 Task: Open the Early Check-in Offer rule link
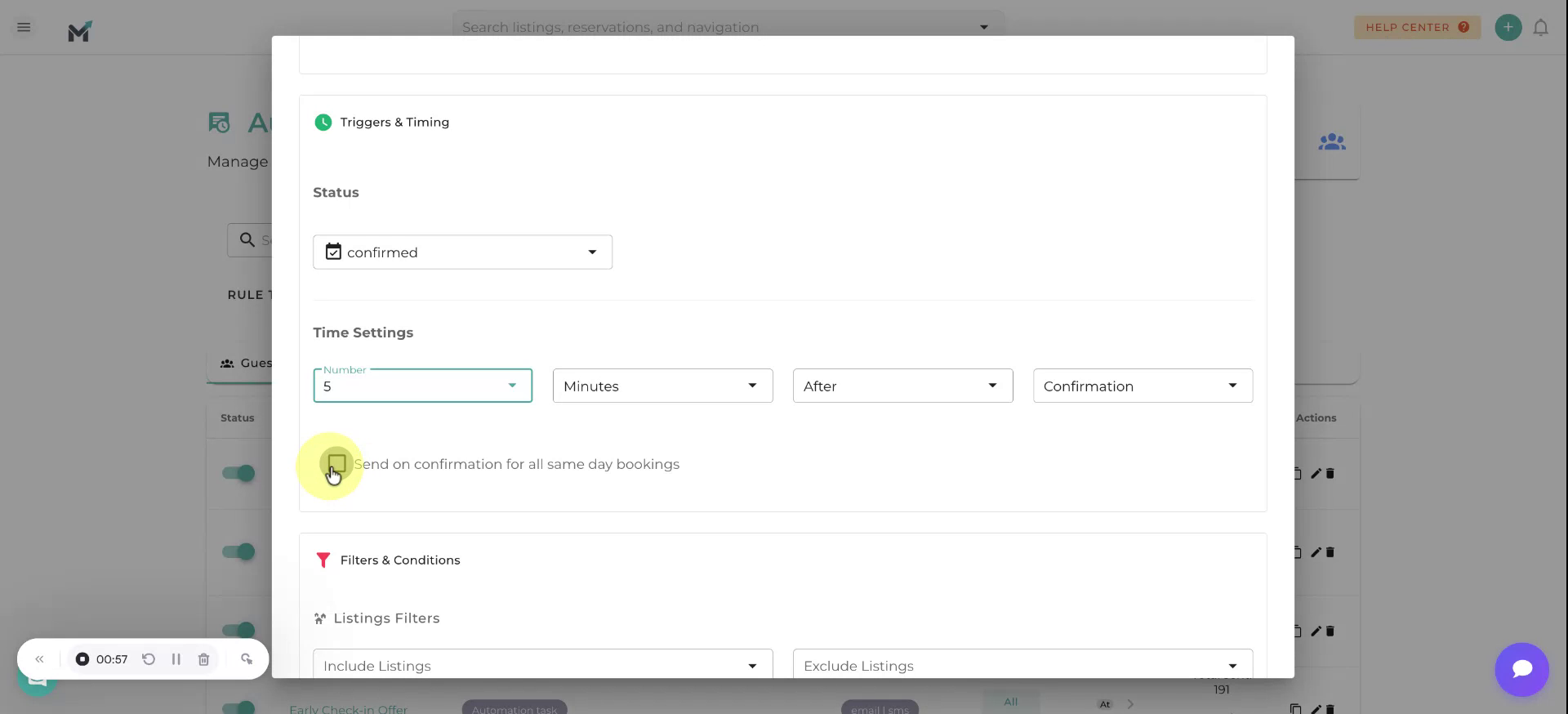click(x=348, y=708)
